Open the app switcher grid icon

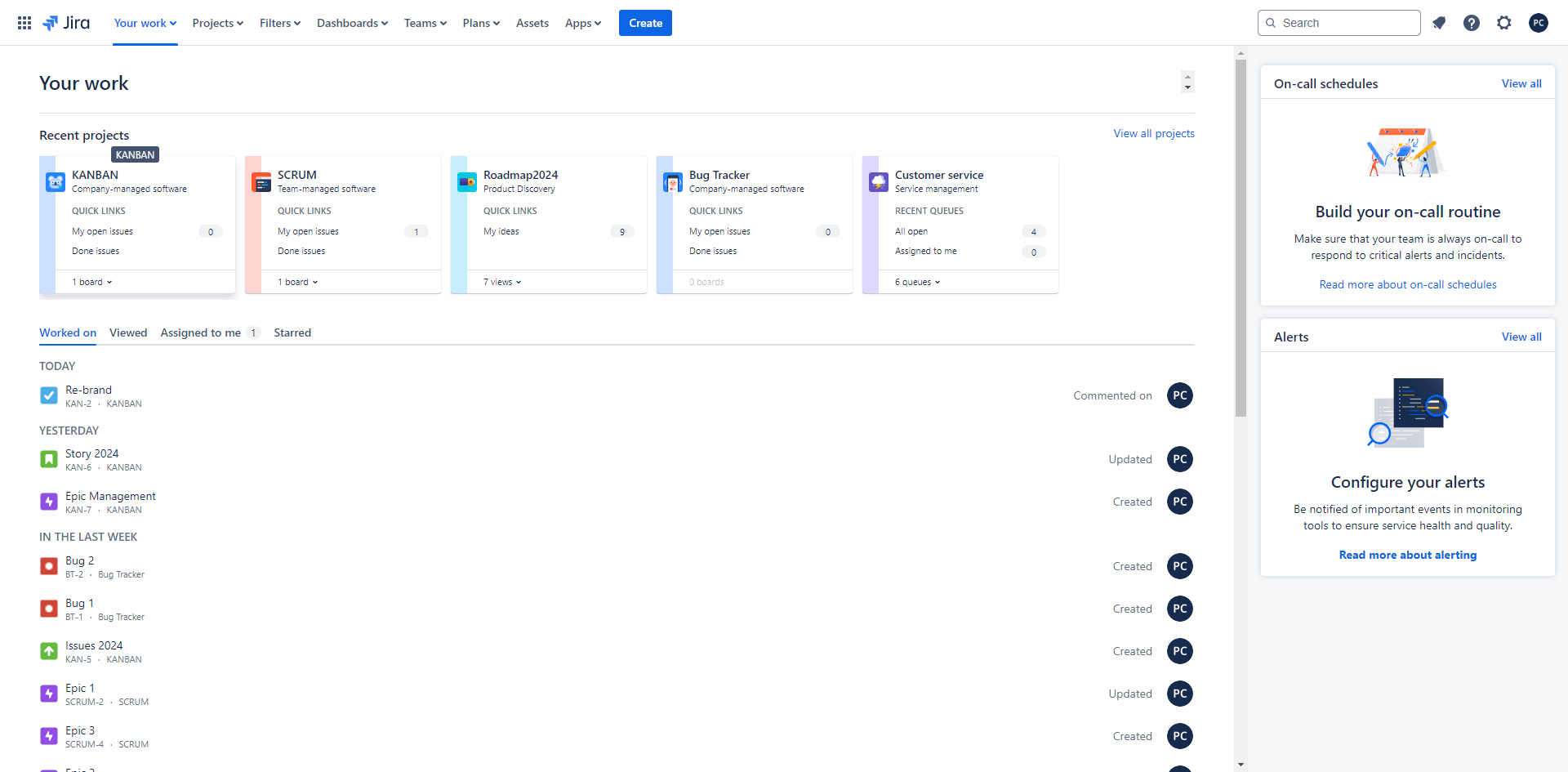pyautogui.click(x=24, y=23)
